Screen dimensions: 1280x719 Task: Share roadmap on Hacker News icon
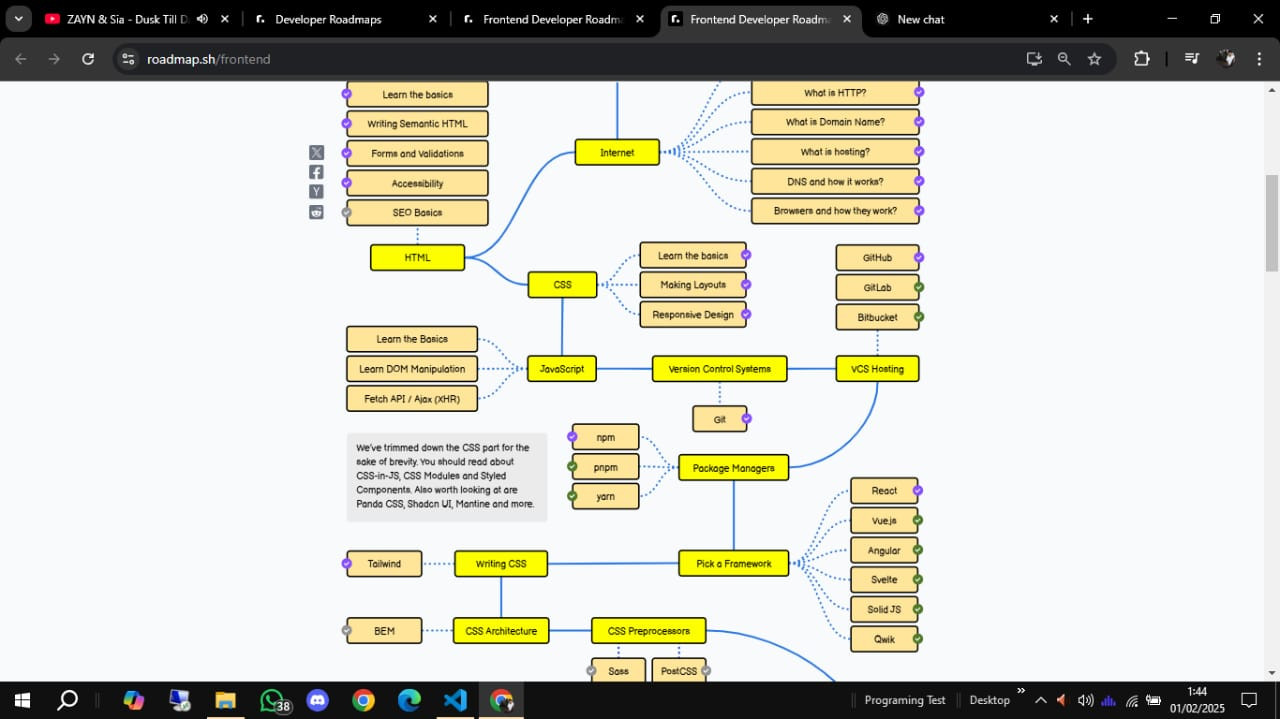point(316,192)
